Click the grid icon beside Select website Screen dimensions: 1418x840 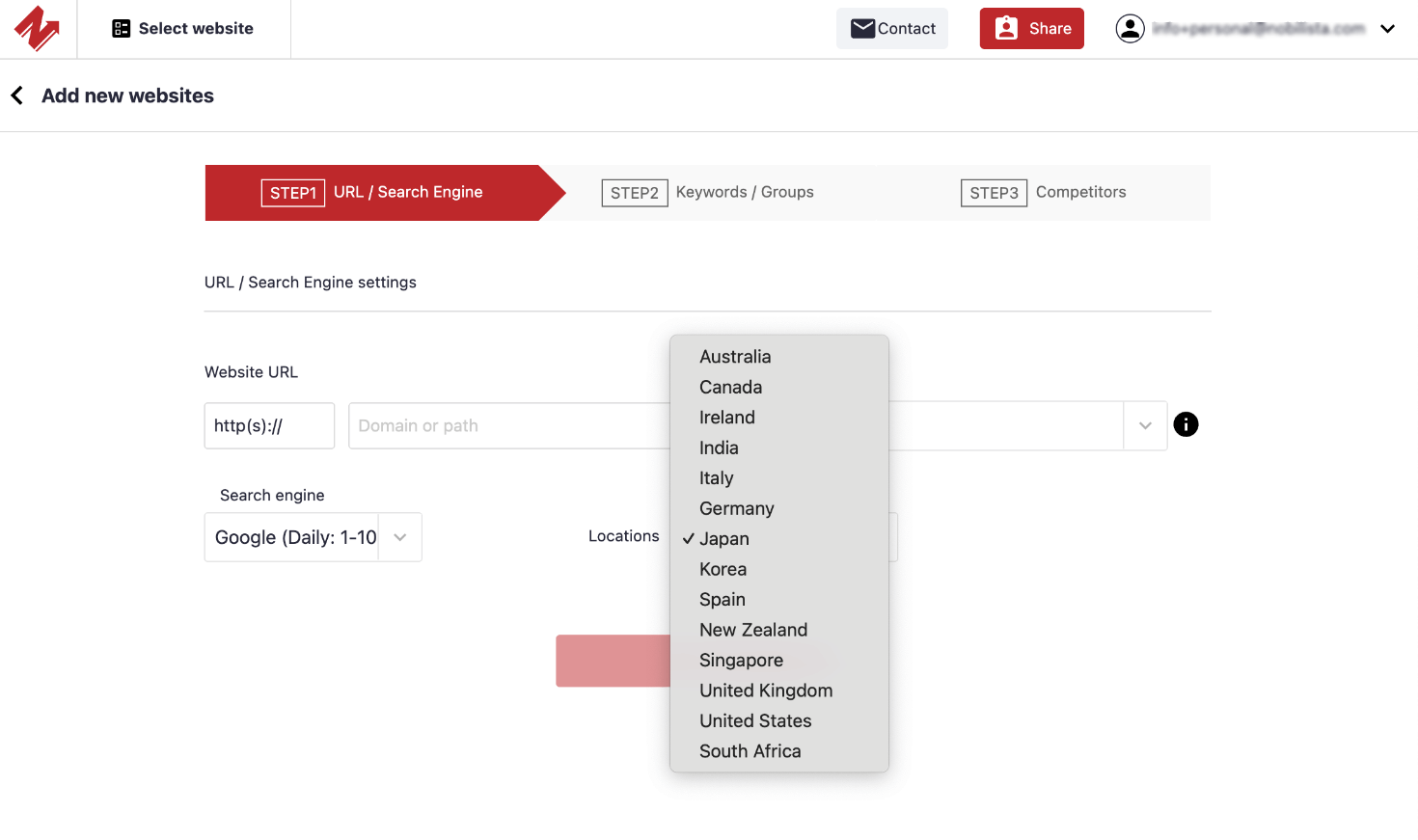point(121,28)
